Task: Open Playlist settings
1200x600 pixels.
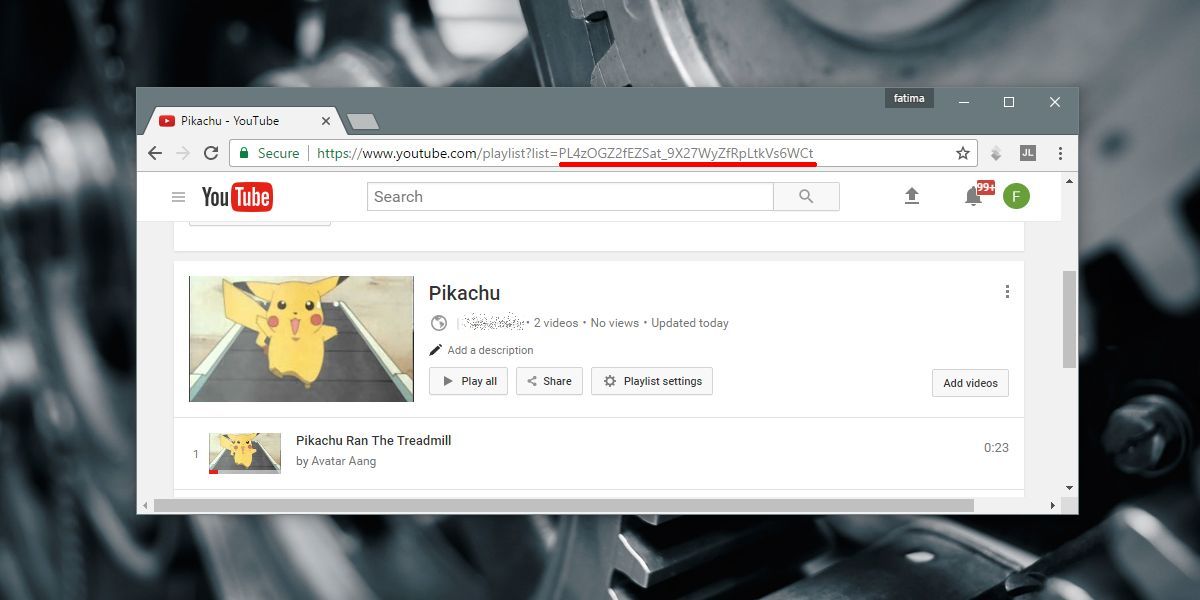Action: pyautogui.click(x=652, y=381)
